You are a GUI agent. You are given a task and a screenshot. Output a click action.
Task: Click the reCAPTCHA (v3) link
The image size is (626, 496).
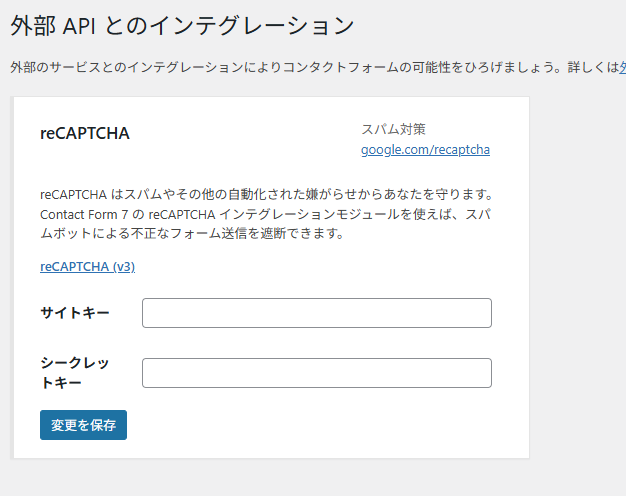[87, 267]
